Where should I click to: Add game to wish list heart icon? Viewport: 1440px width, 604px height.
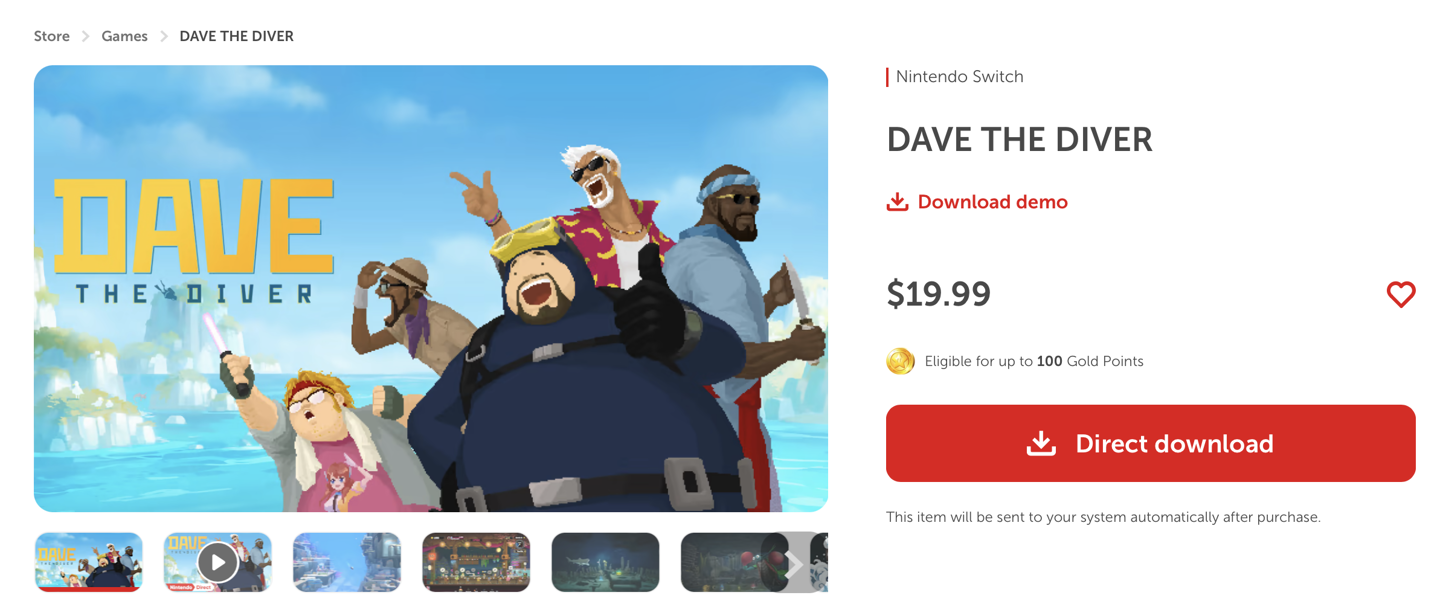point(1401,294)
